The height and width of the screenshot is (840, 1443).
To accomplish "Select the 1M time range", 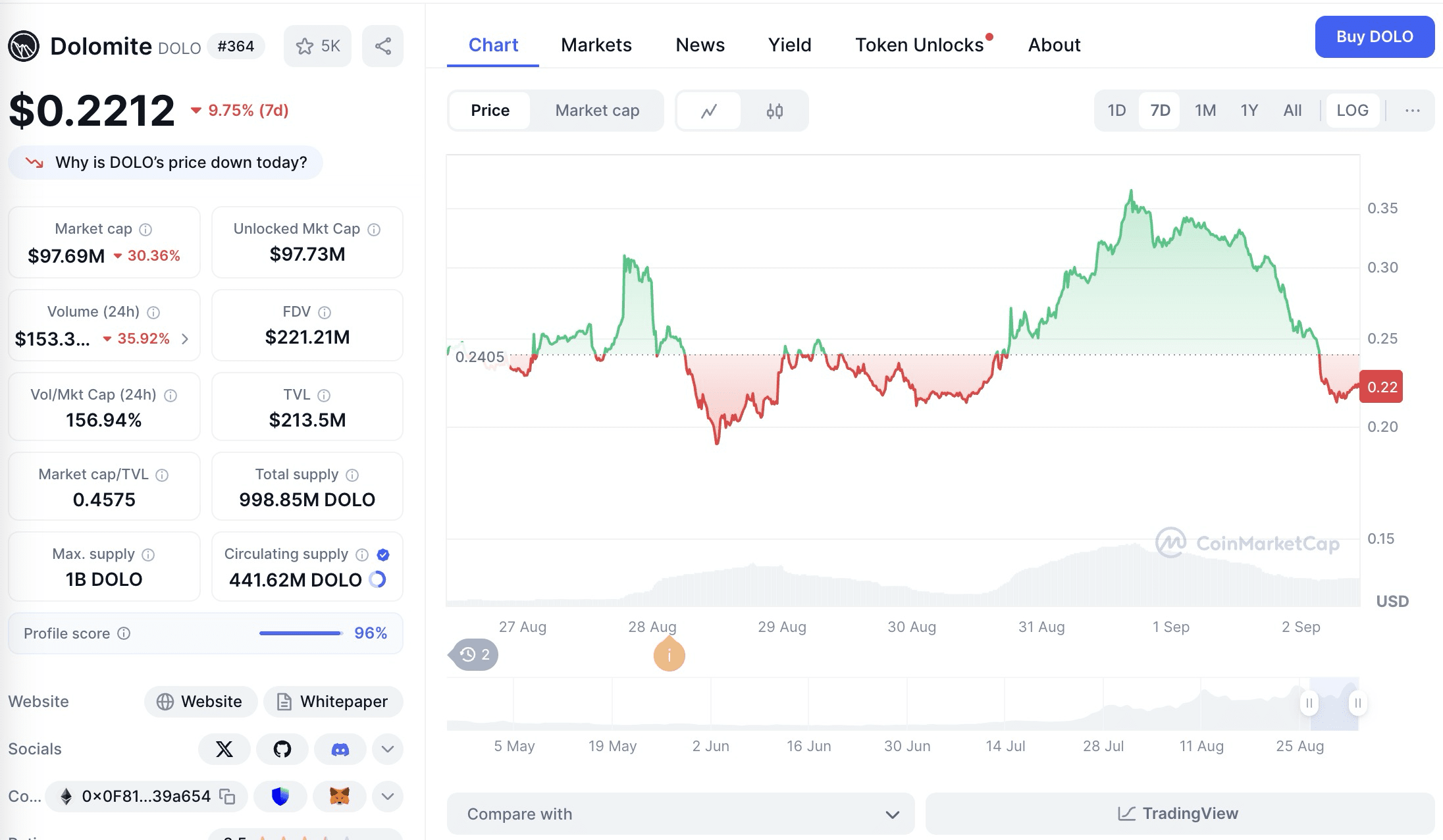I will (1205, 111).
